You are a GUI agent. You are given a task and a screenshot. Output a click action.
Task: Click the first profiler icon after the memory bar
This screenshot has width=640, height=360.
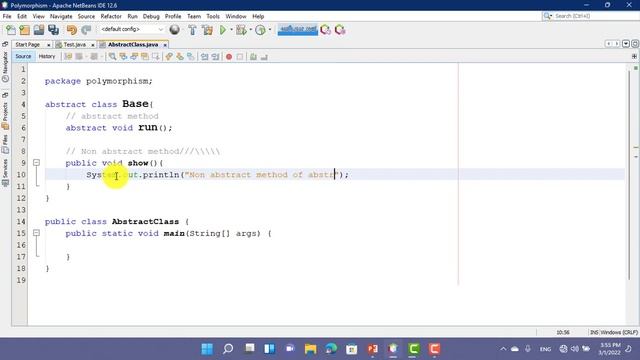tap(325, 30)
